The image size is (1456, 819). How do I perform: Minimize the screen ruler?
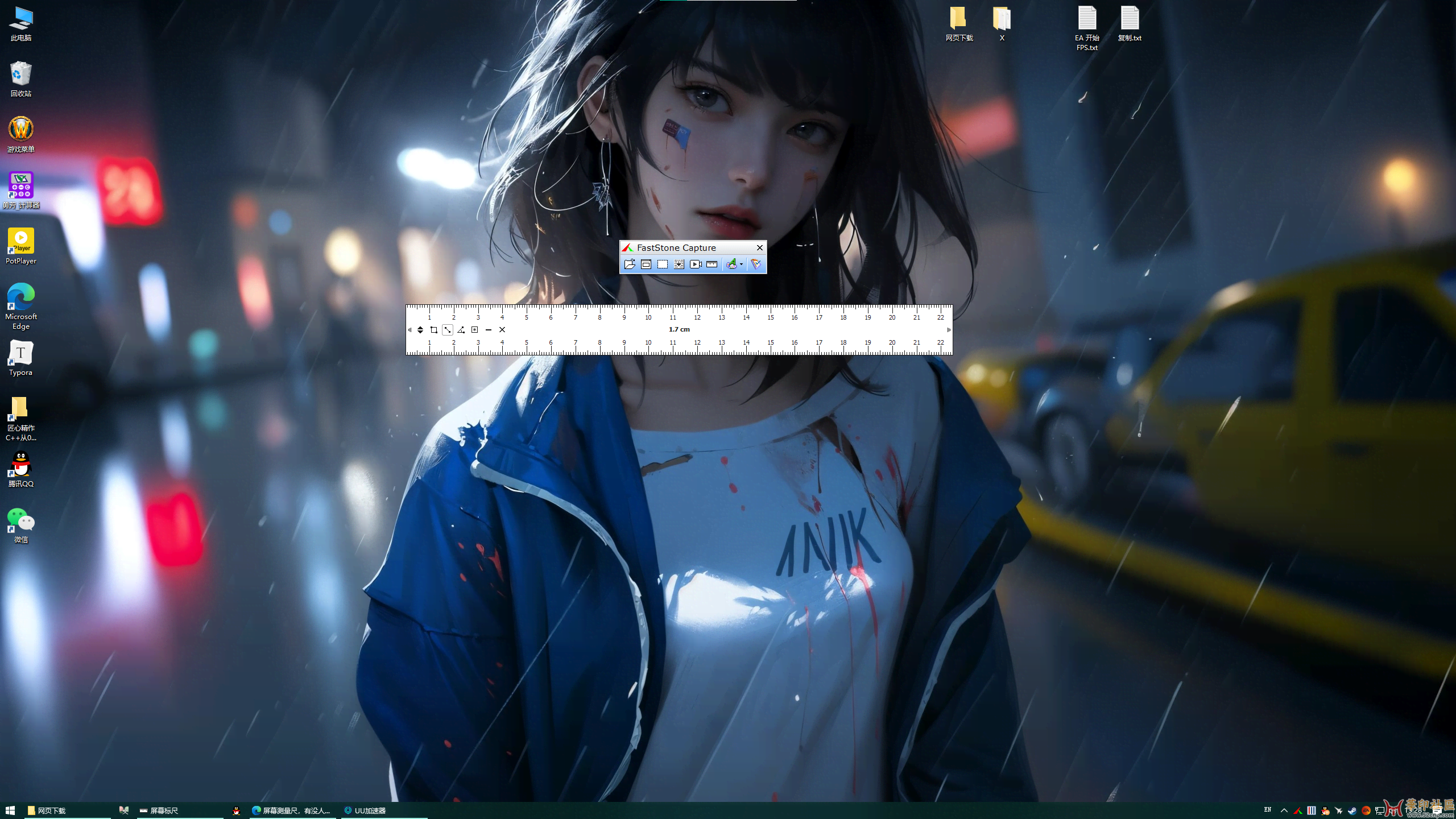click(x=489, y=330)
